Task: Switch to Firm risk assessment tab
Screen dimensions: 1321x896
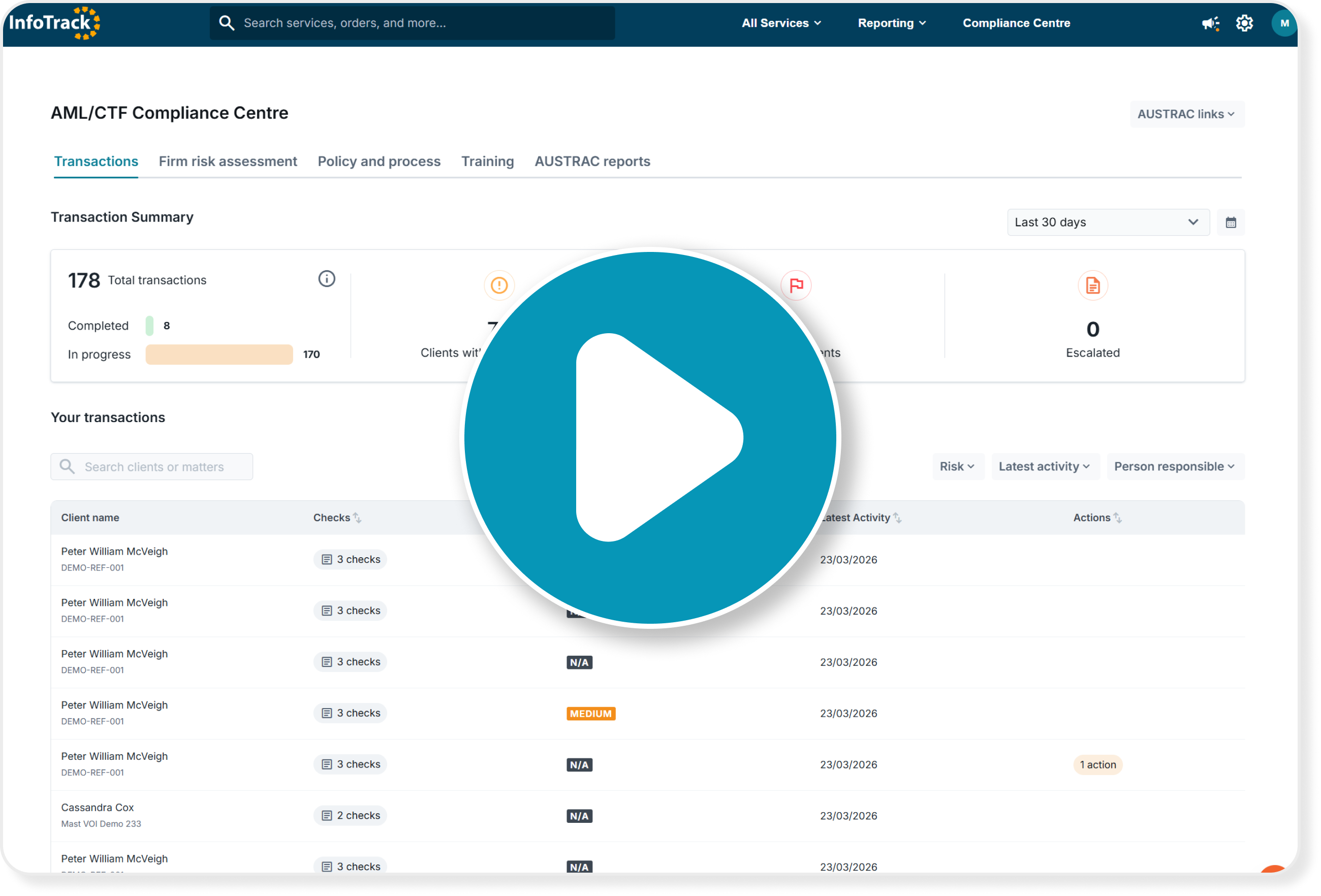Action: click(228, 162)
